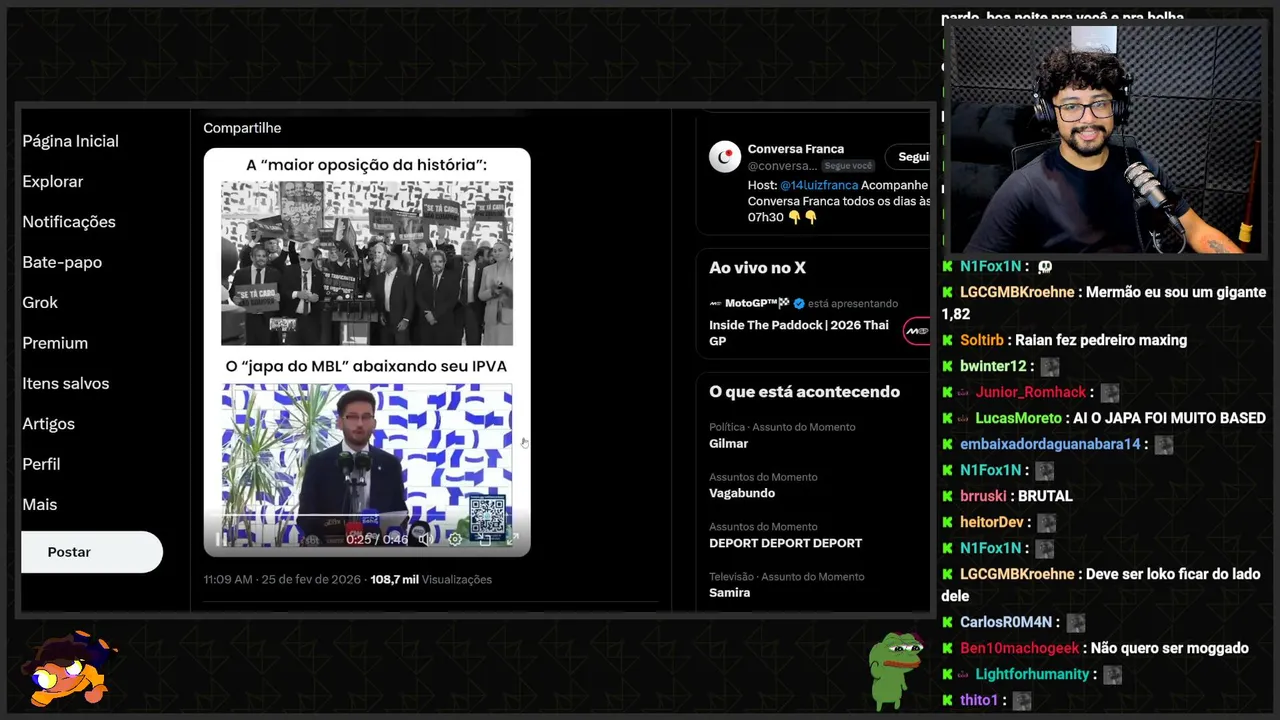This screenshot has height=720, width=1280.
Task: Click subscriber badge next to Junior_Romhack
Action: pos(964,392)
